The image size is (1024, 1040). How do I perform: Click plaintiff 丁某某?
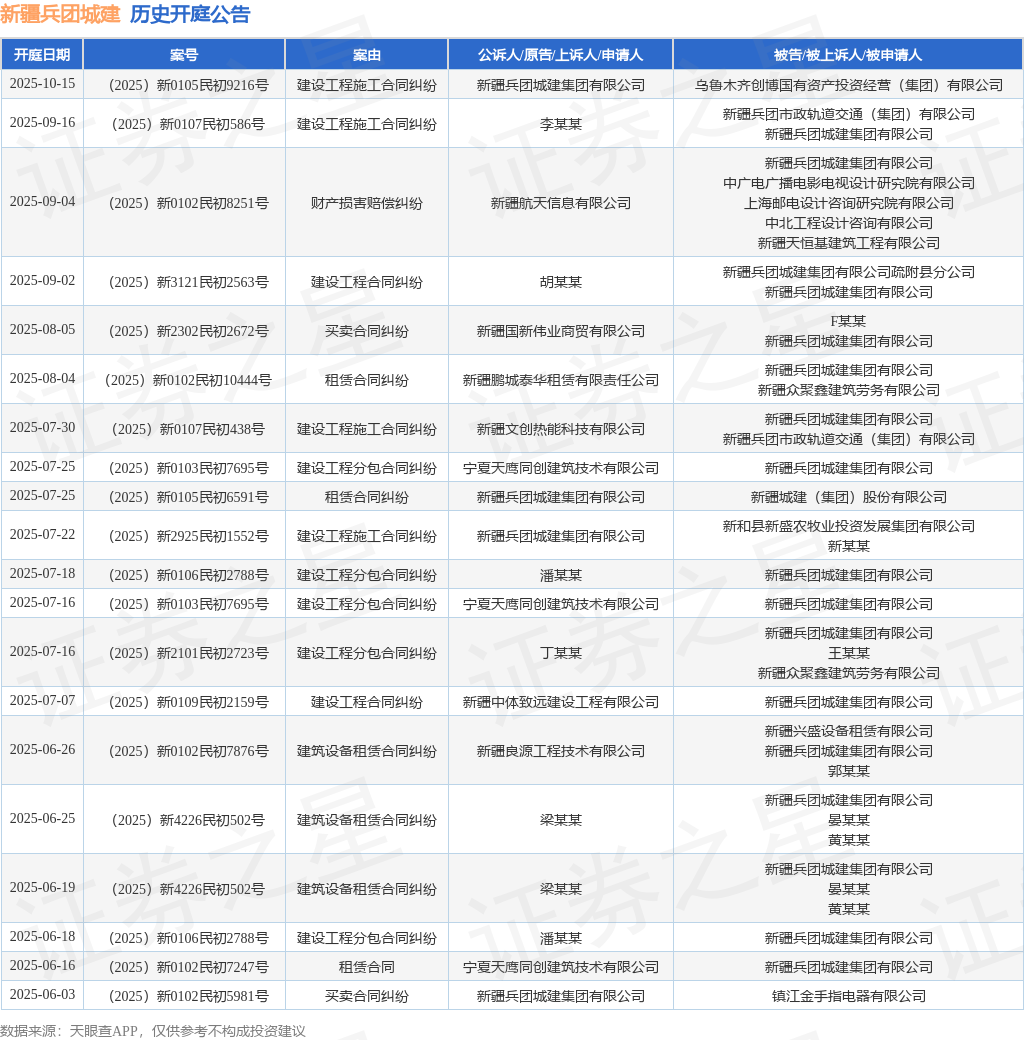560,653
